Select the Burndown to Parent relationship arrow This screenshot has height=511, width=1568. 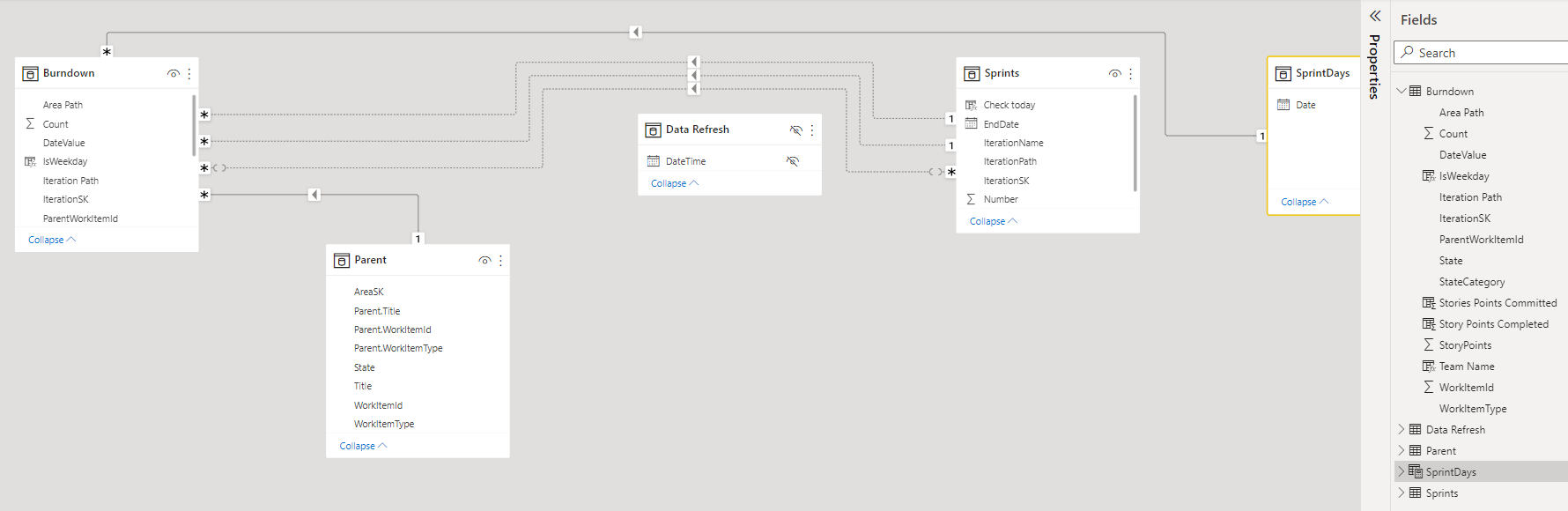point(314,195)
